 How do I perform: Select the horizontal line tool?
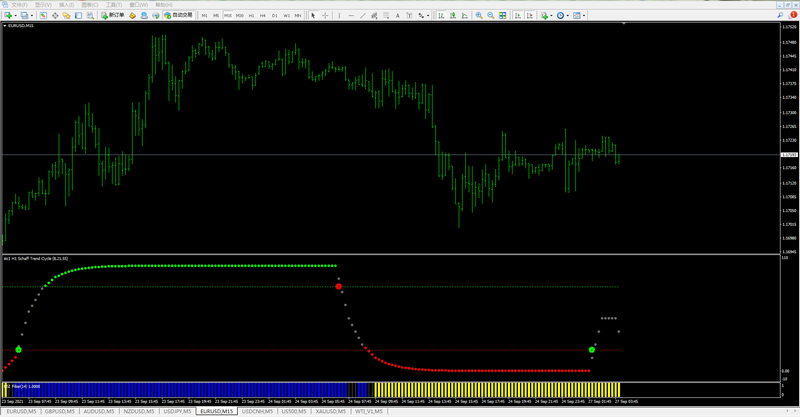click(x=351, y=16)
